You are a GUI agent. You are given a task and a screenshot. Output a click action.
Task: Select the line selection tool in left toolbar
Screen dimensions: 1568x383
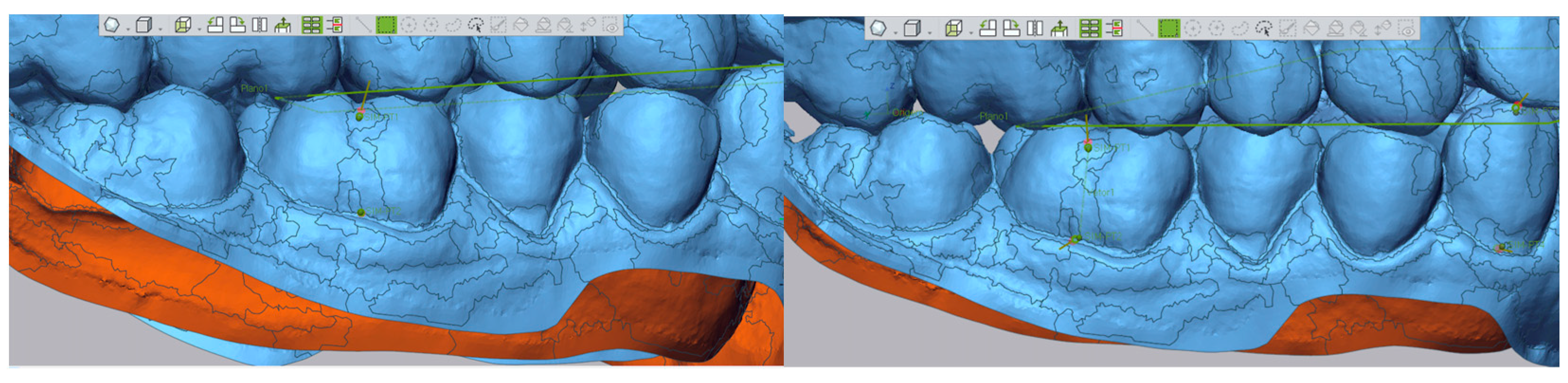point(363,25)
